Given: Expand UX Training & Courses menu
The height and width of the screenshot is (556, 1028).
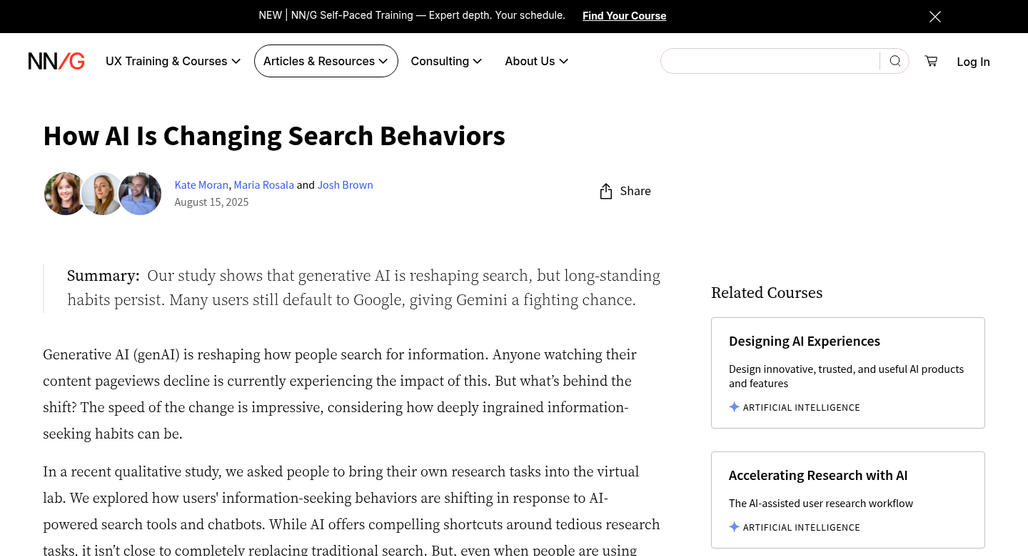Looking at the screenshot, I should click(173, 61).
